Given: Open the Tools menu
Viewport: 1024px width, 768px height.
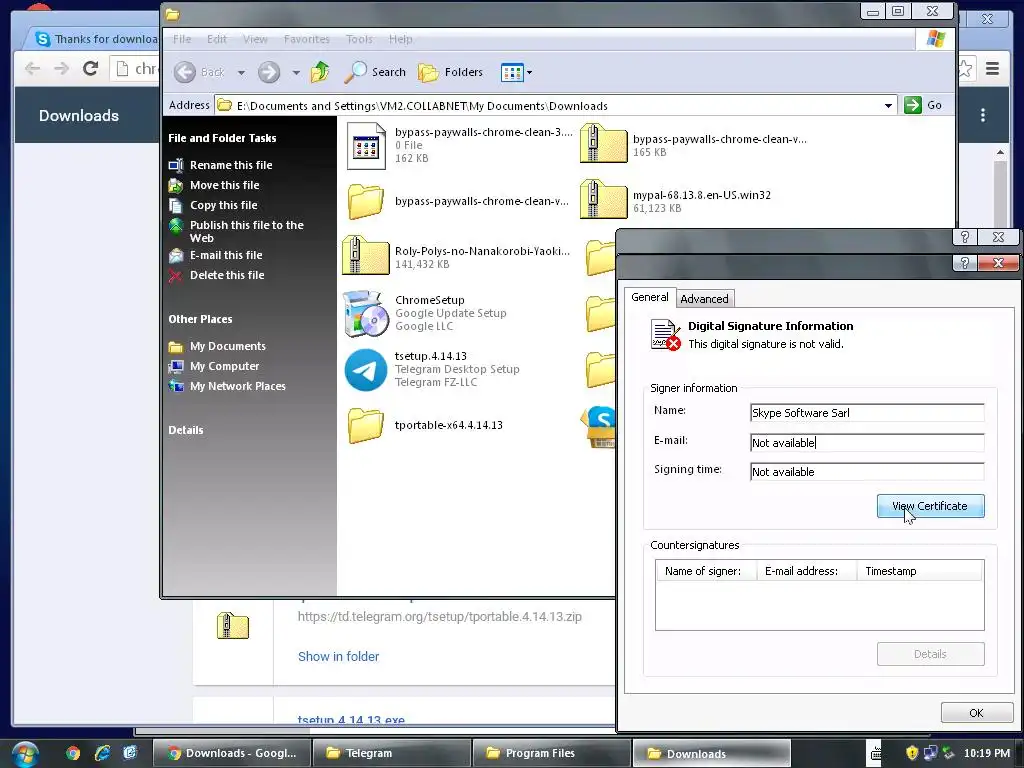Looking at the screenshot, I should click(359, 39).
